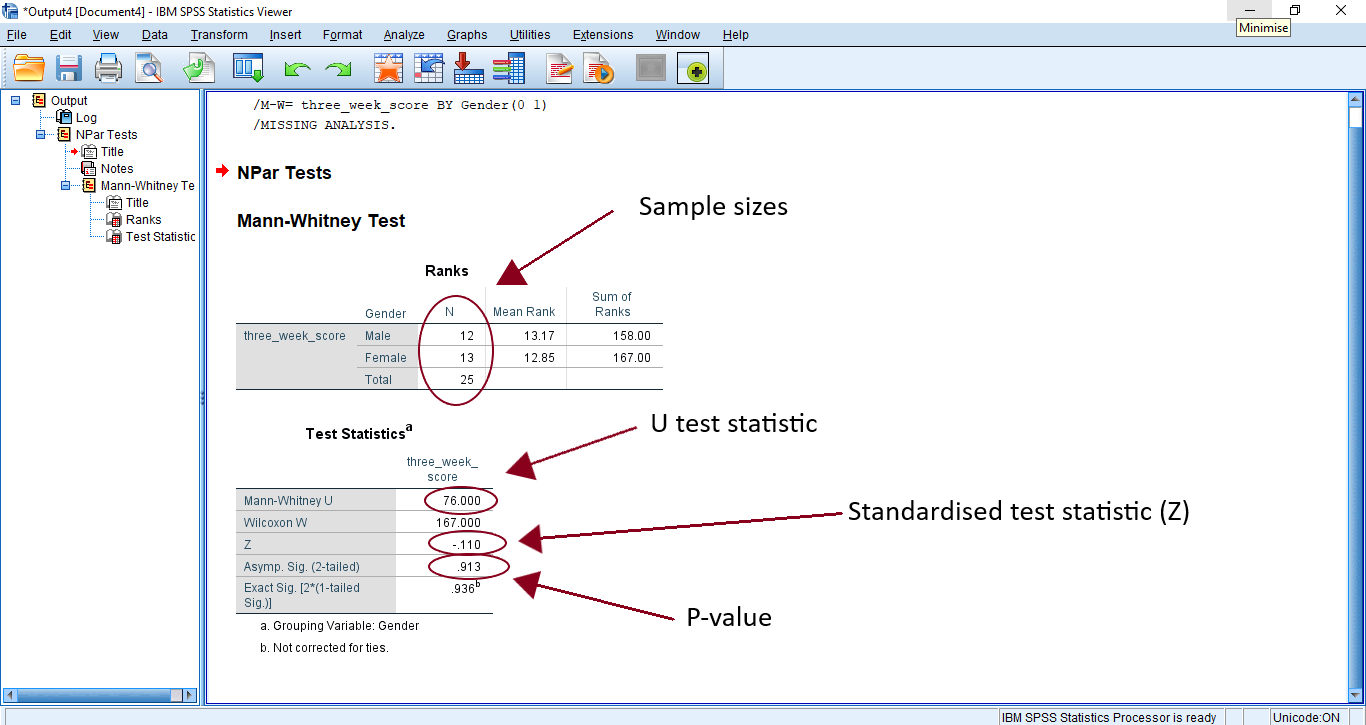Click the greyed-out designate window icon
The height and width of the screenshot is (725, 1366).
[651, 68]
